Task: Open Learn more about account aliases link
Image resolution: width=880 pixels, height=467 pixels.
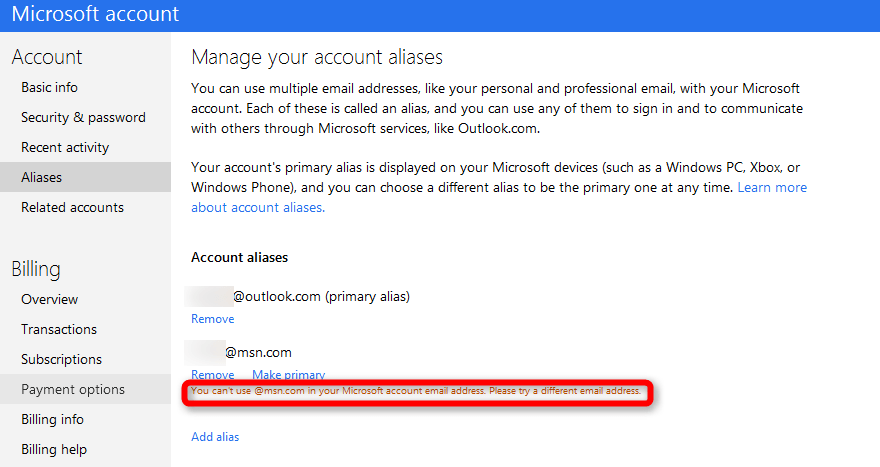Action: pyautogui.click(x=772, y=187)
